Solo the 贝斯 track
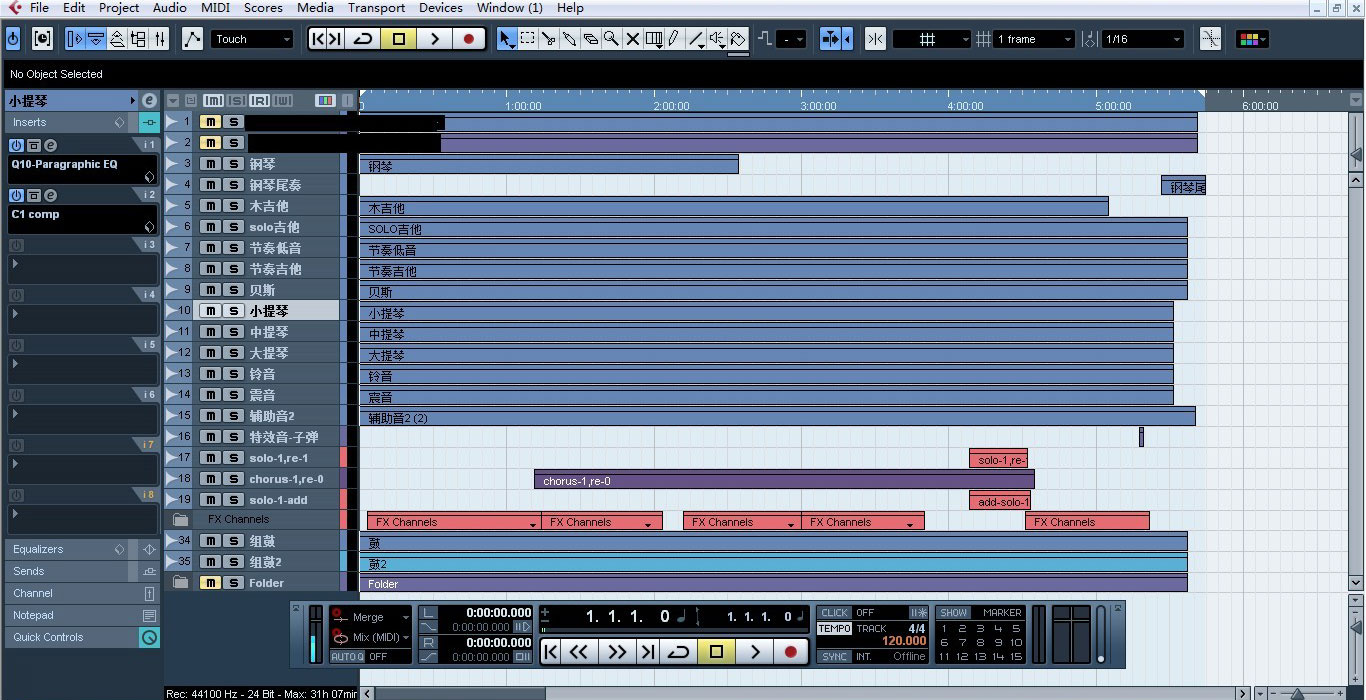Viewport: 1366px width, 700px height. pyautogui.click(x=233, y=290)
